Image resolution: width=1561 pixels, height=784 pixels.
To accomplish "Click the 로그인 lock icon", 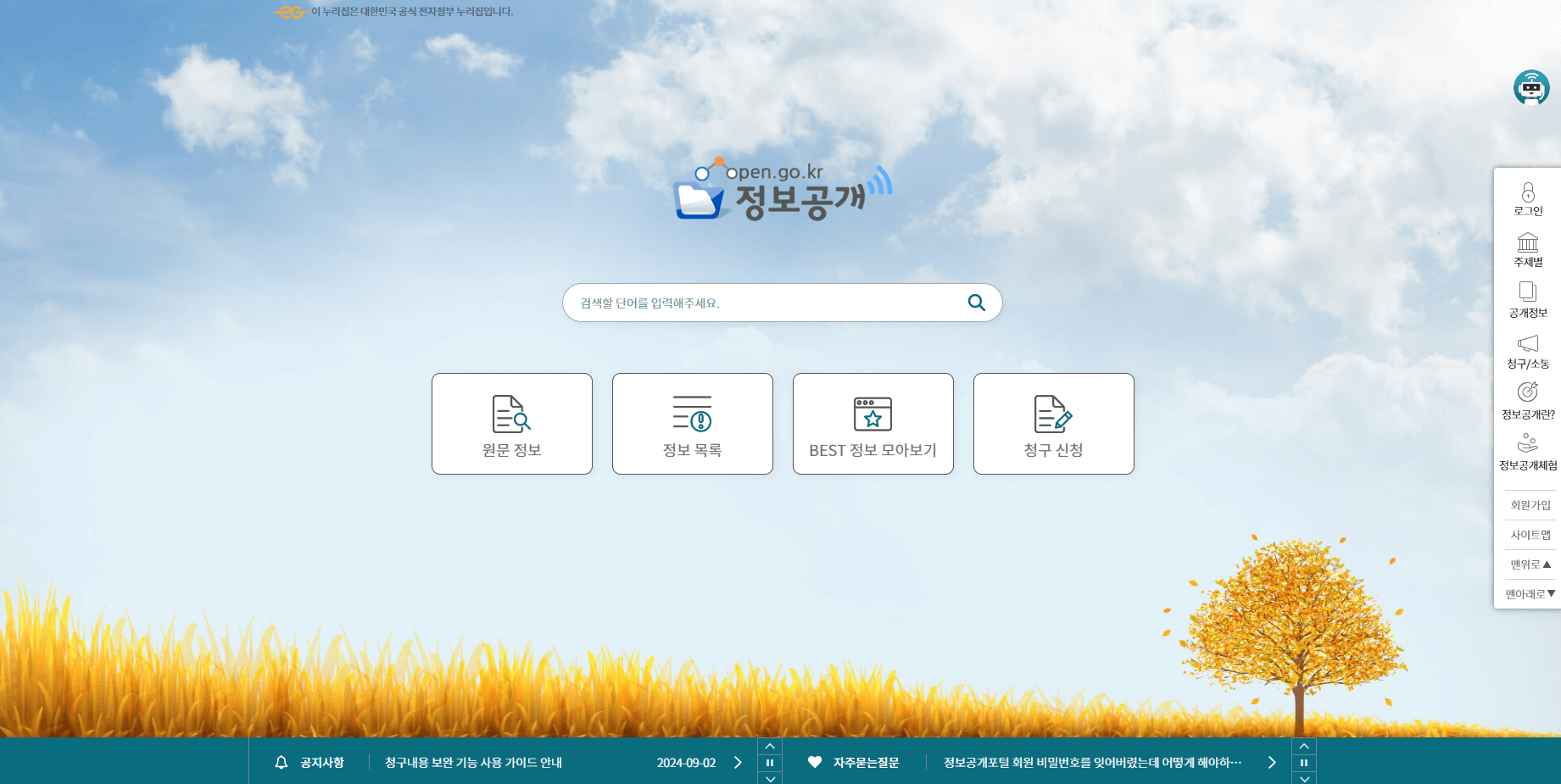I will point(1528,192).
